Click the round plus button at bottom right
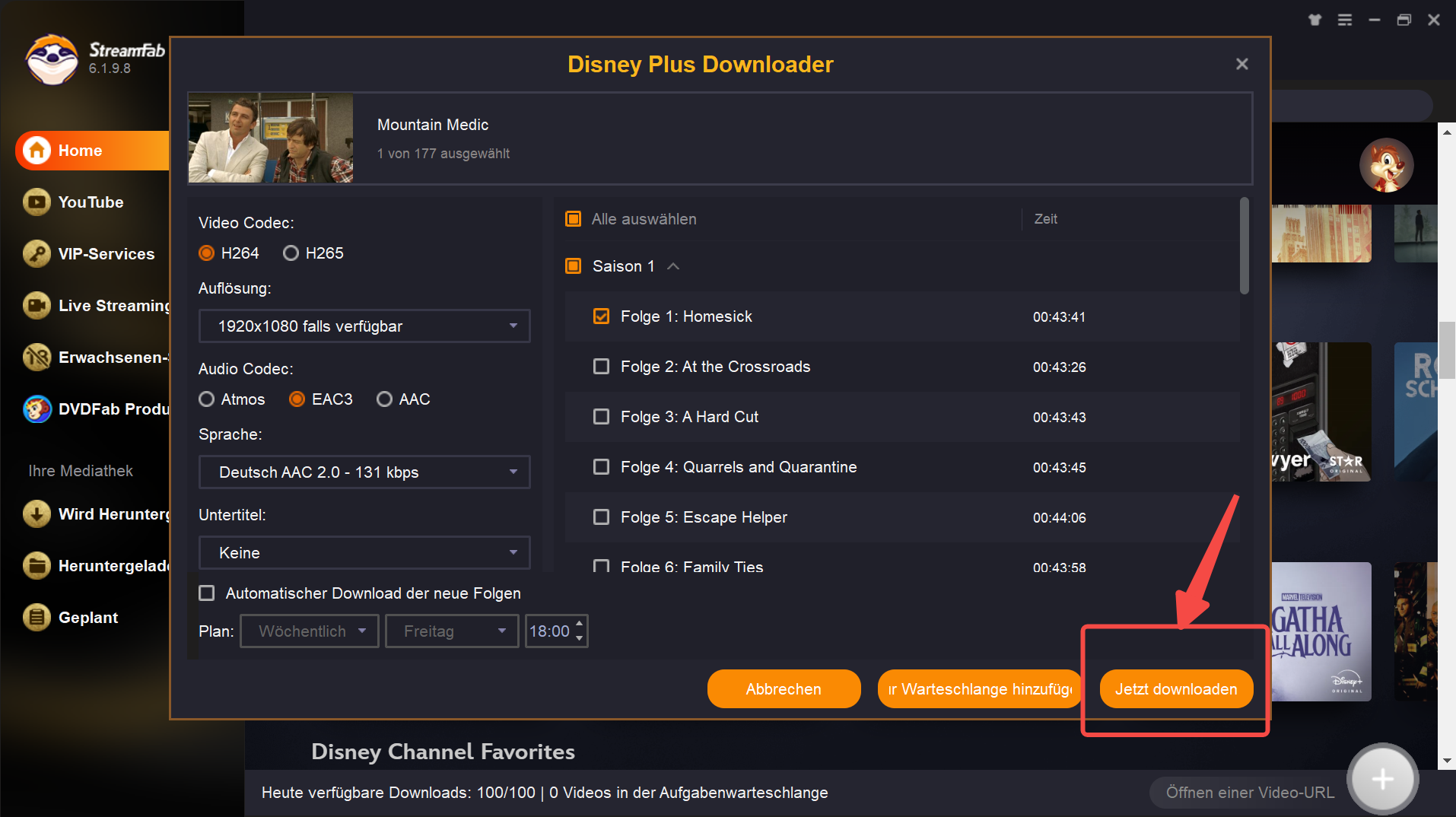1456x817 pixels. (1382, 779)
